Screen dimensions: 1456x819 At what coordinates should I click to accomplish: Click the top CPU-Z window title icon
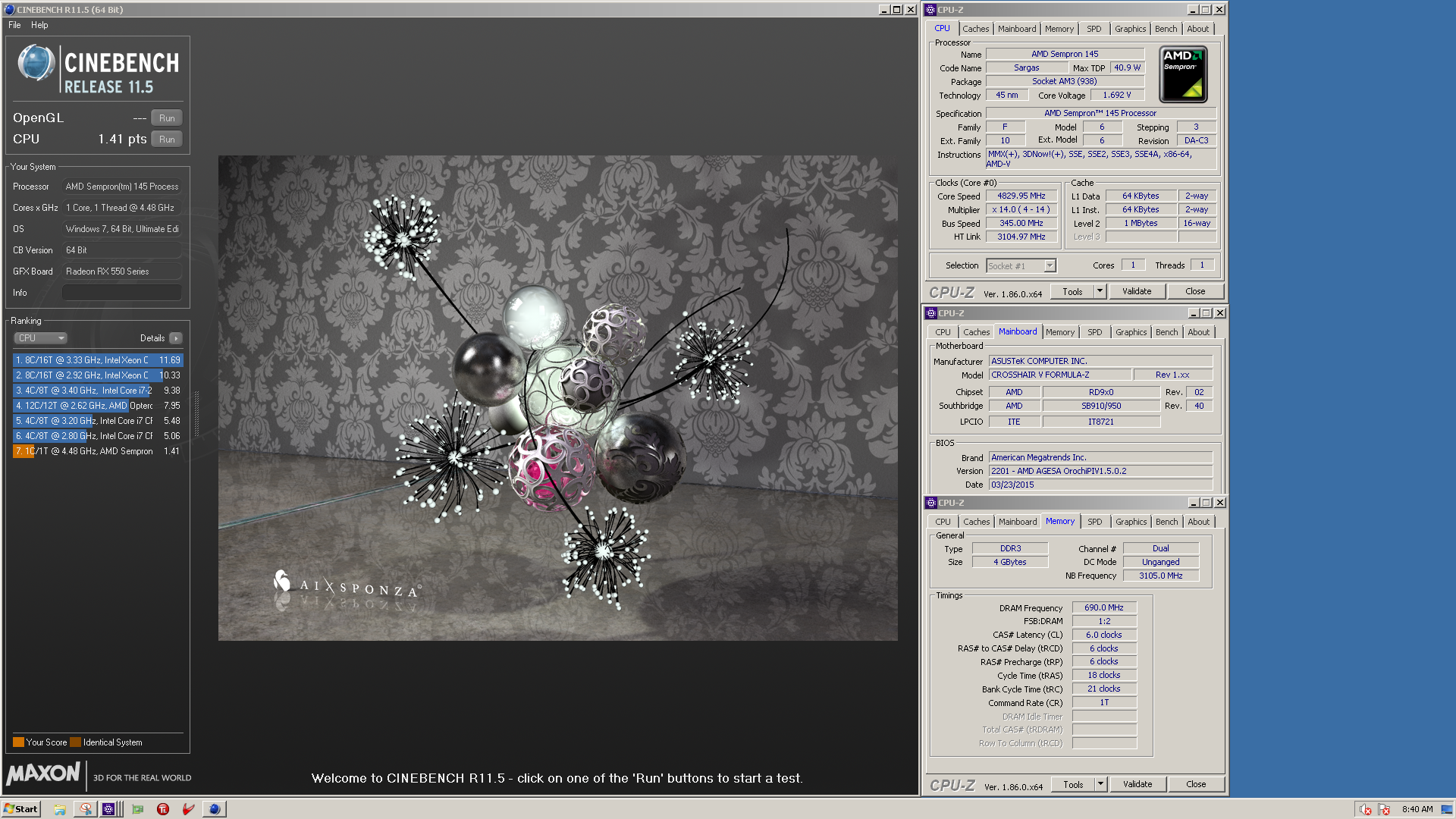930,10
